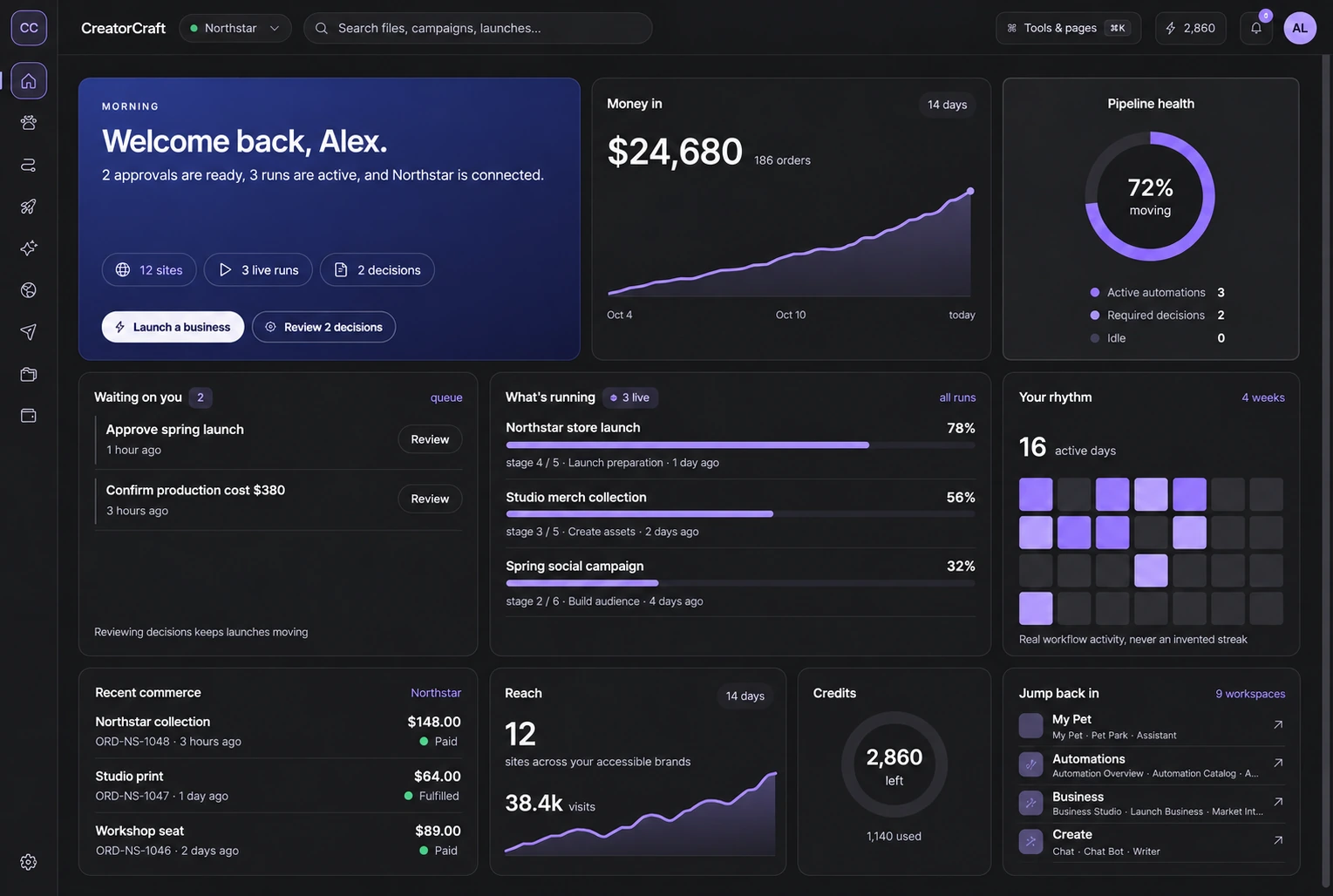Open the rocket launch icon in sidebar
This screenshot has height=896, width=1333.
(29, 207)
